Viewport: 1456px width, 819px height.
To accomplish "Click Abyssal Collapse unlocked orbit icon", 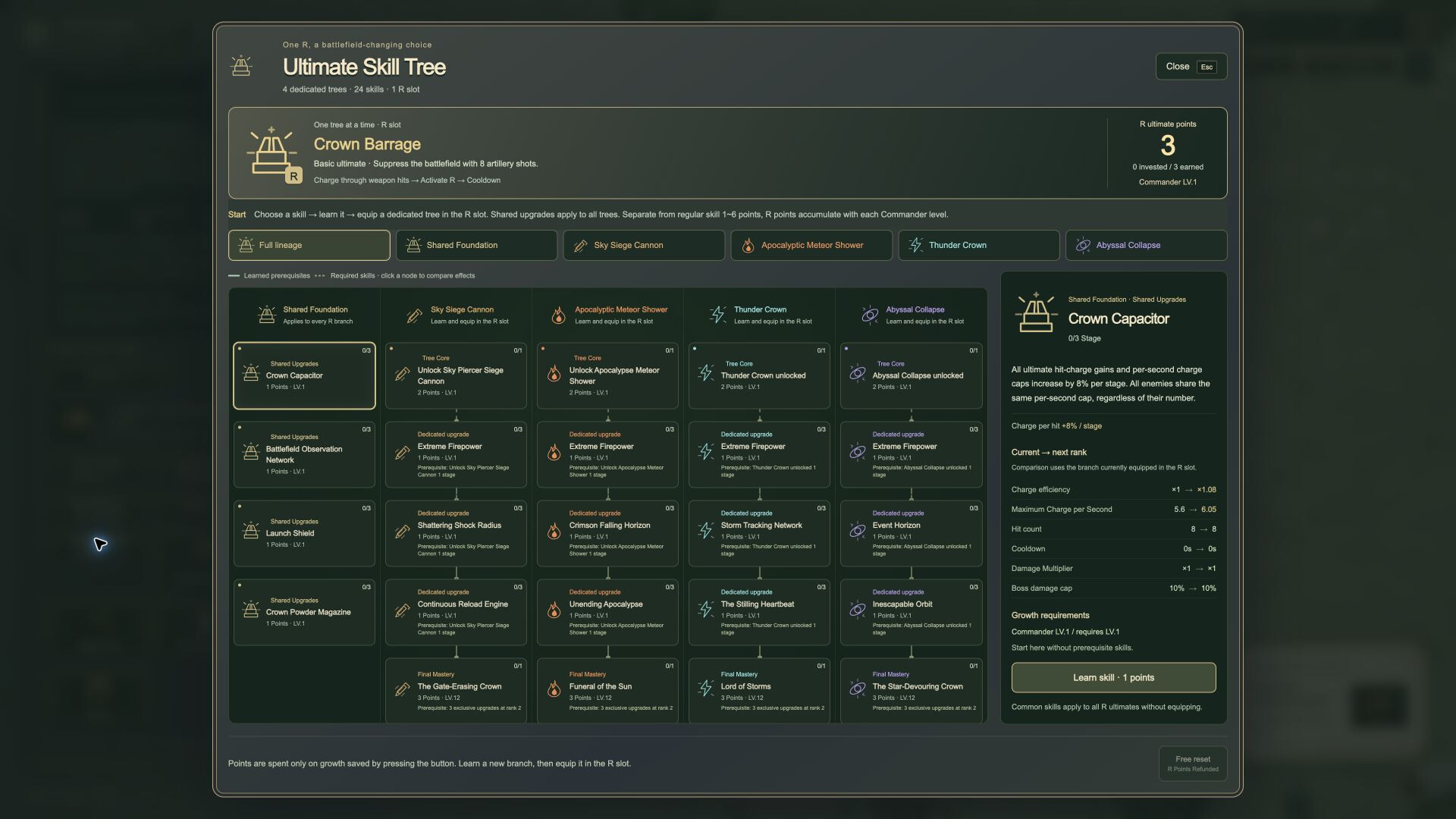I will [x=858, y=372].
